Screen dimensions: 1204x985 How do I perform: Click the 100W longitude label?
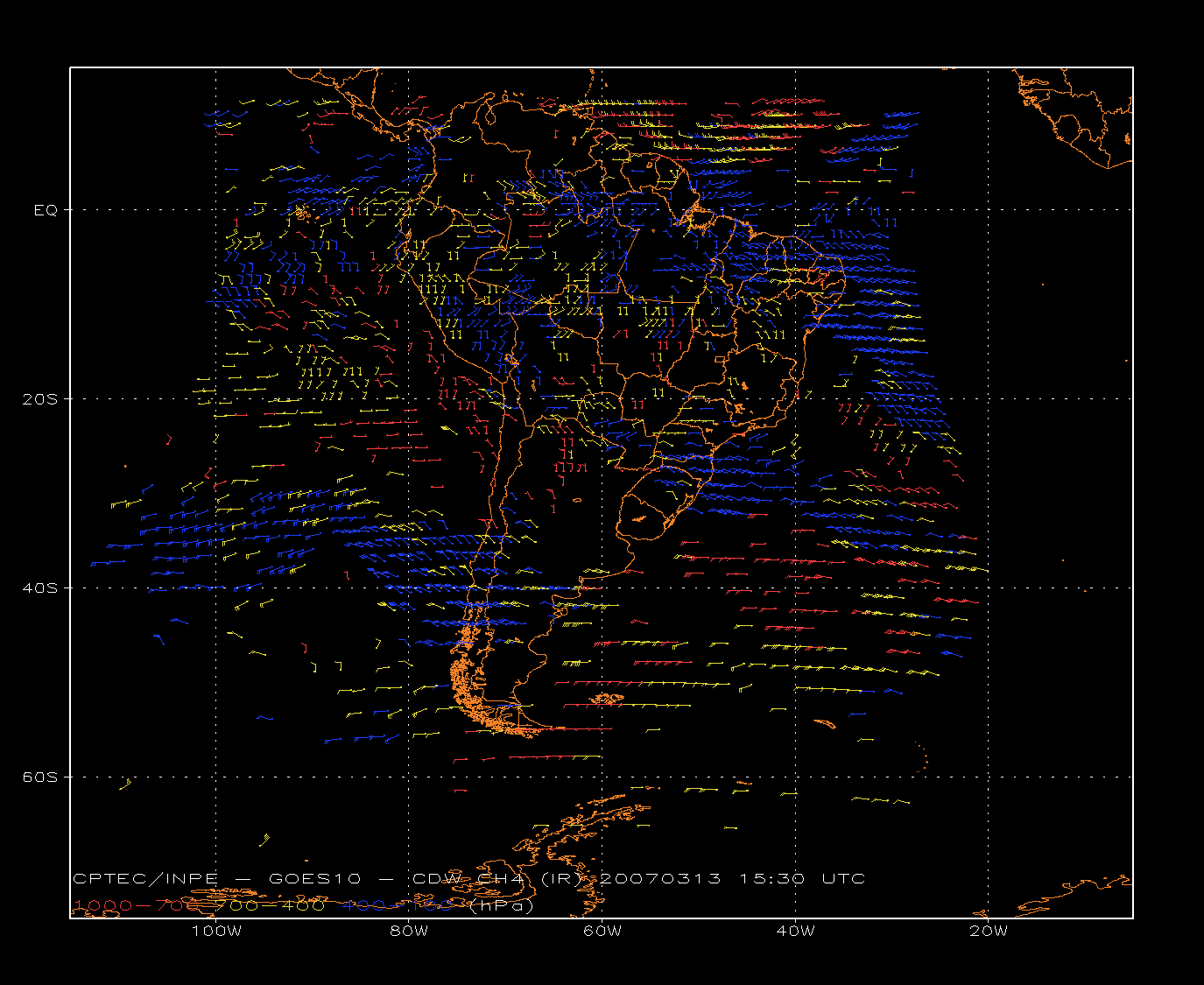pyautogui.click(x=216, y=931)
